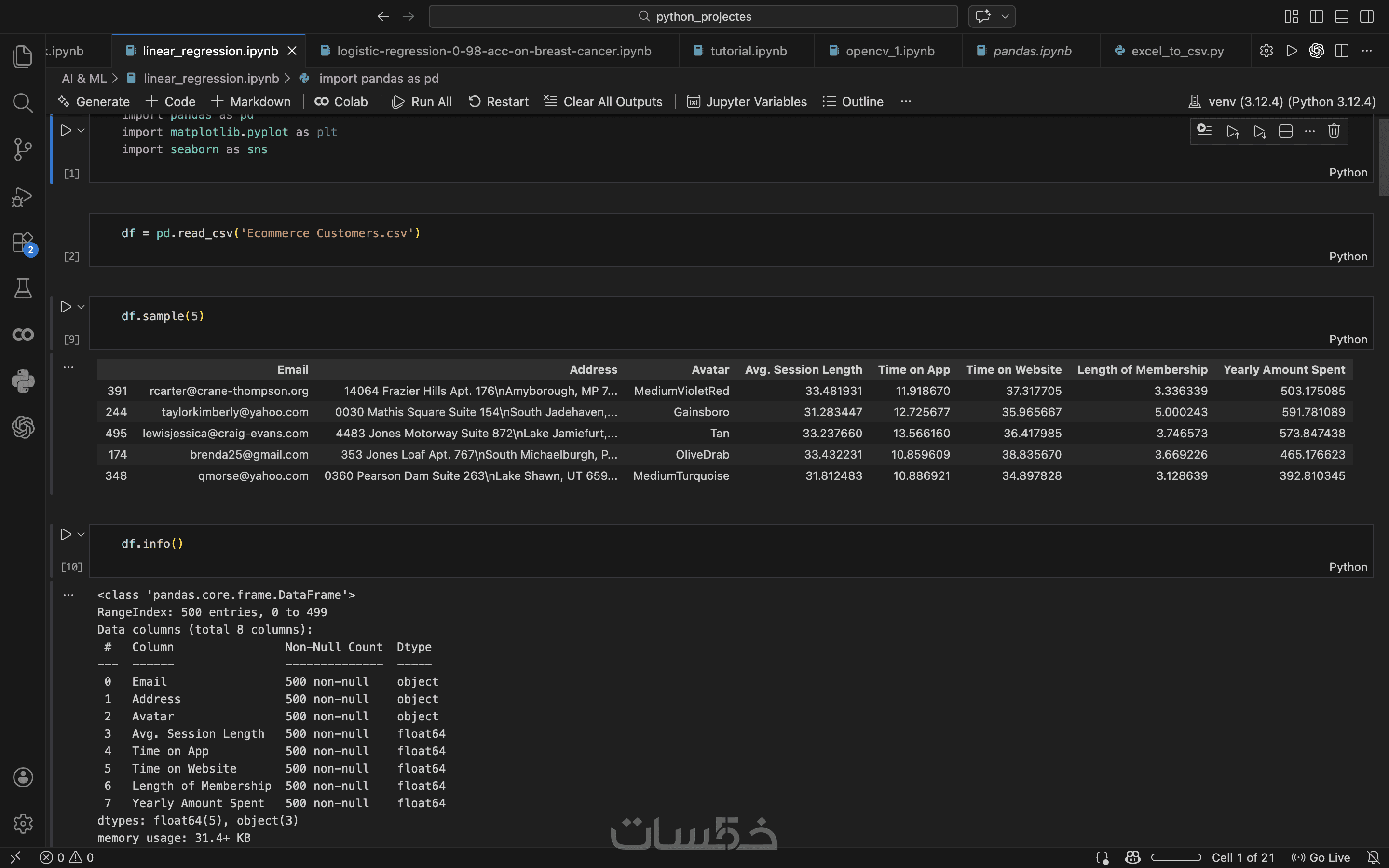Expand run options for df.sample(5) cell

click(x=81, y=307)
